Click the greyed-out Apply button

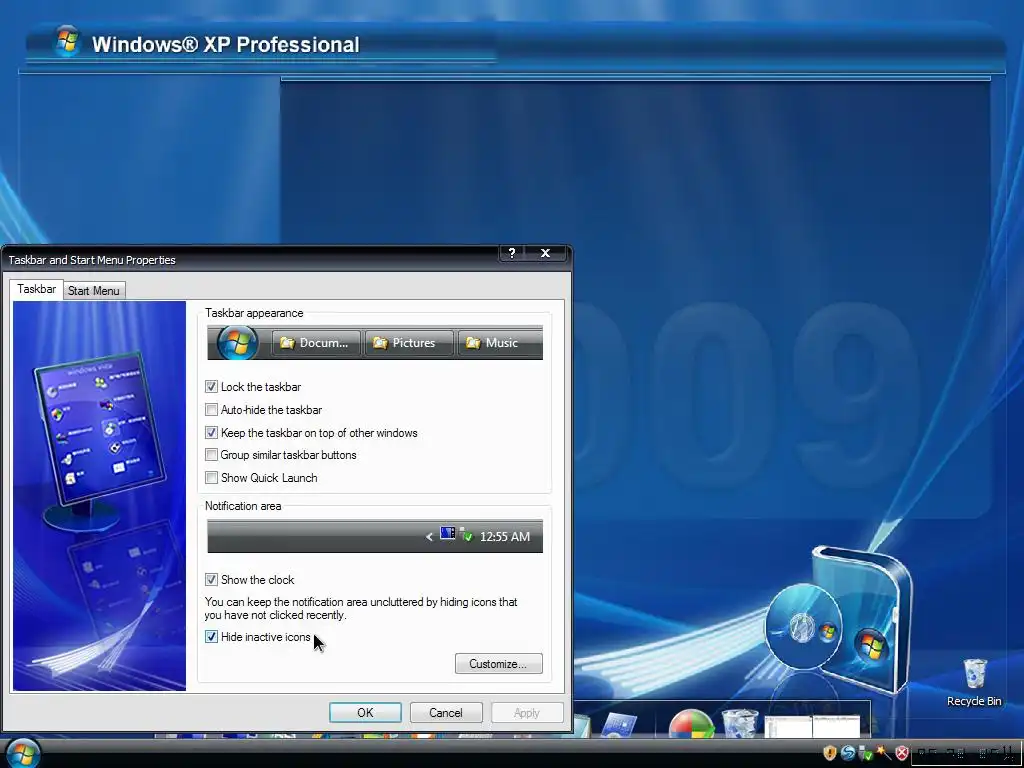(526, 712)
